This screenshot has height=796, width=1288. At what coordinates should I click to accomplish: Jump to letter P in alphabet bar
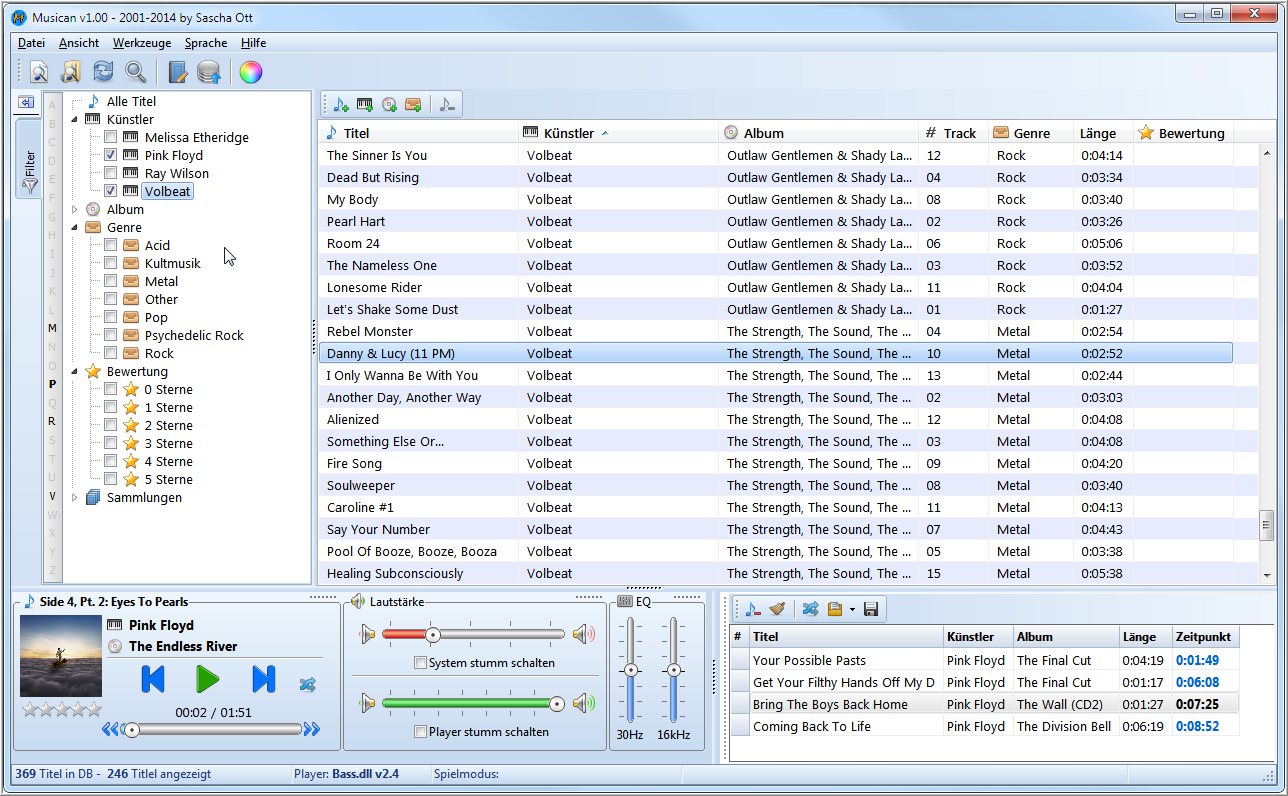[52, 384]
